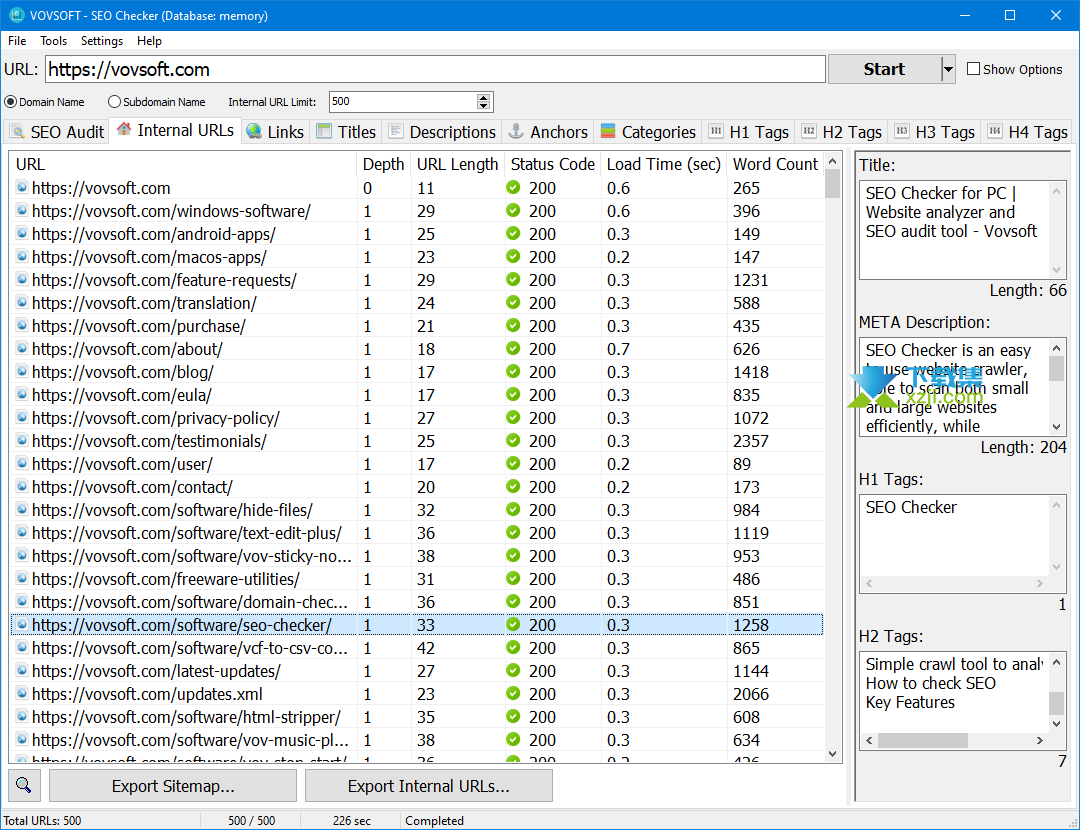
Task: Click the Categories colored icon
Action: (x=608, y=131)
